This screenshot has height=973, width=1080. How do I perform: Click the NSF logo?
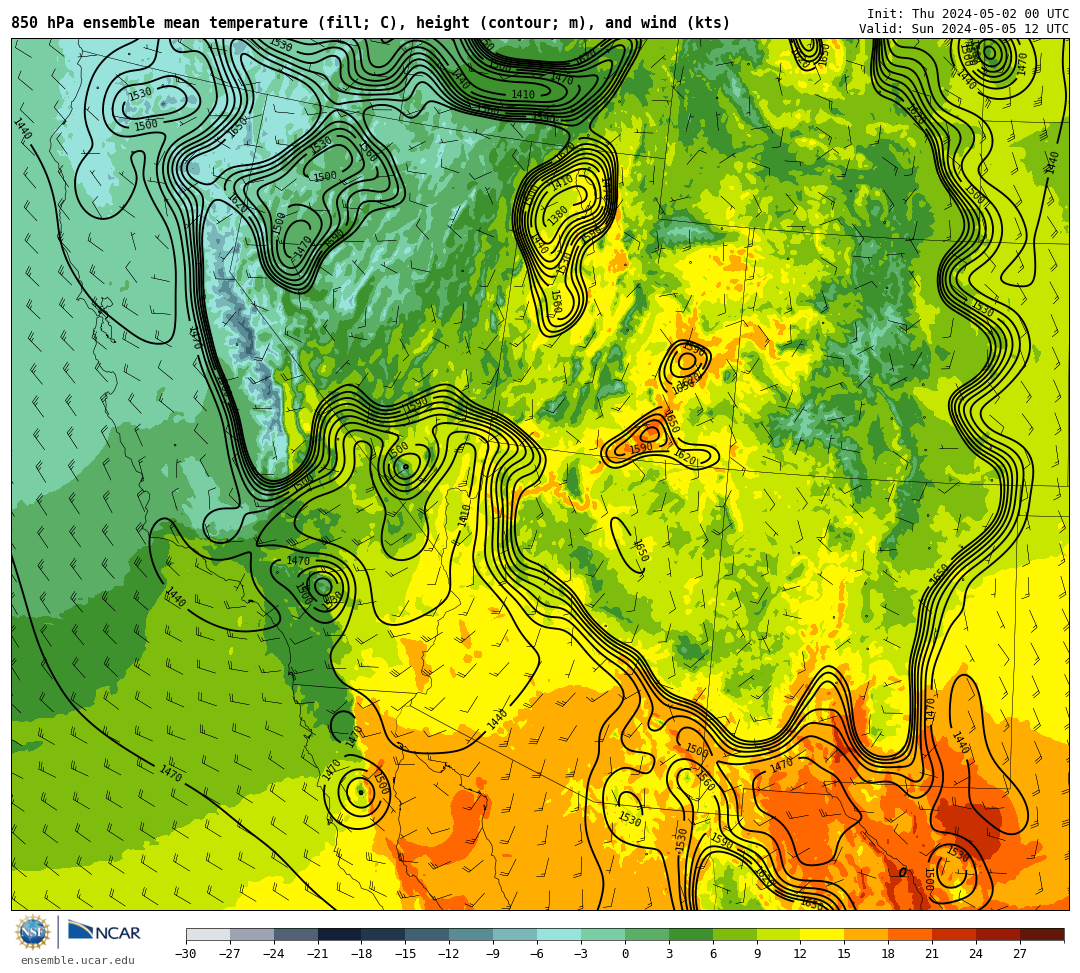click(33, 932)
